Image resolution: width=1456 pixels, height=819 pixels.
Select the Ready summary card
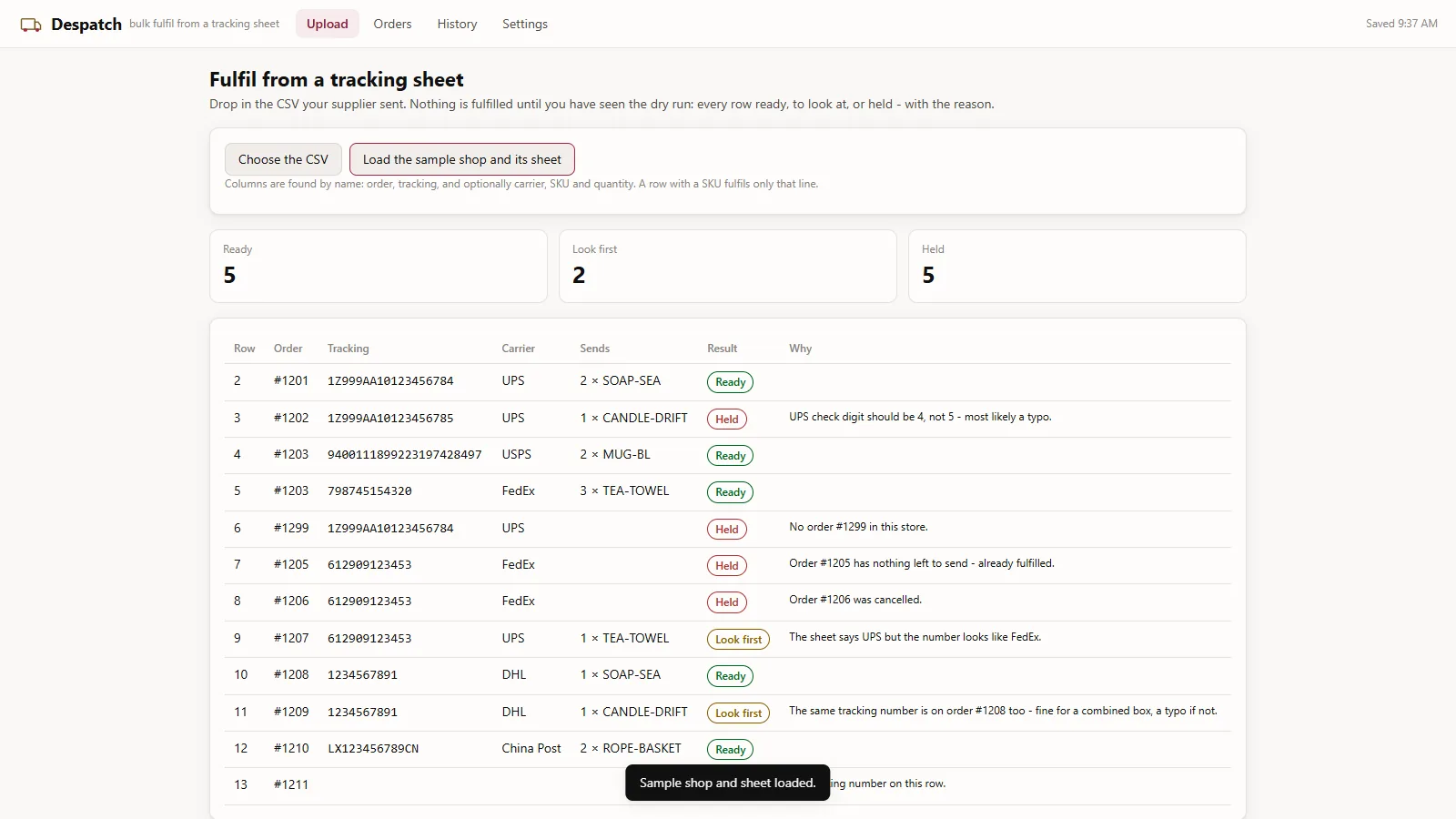(x=379, y=266)
